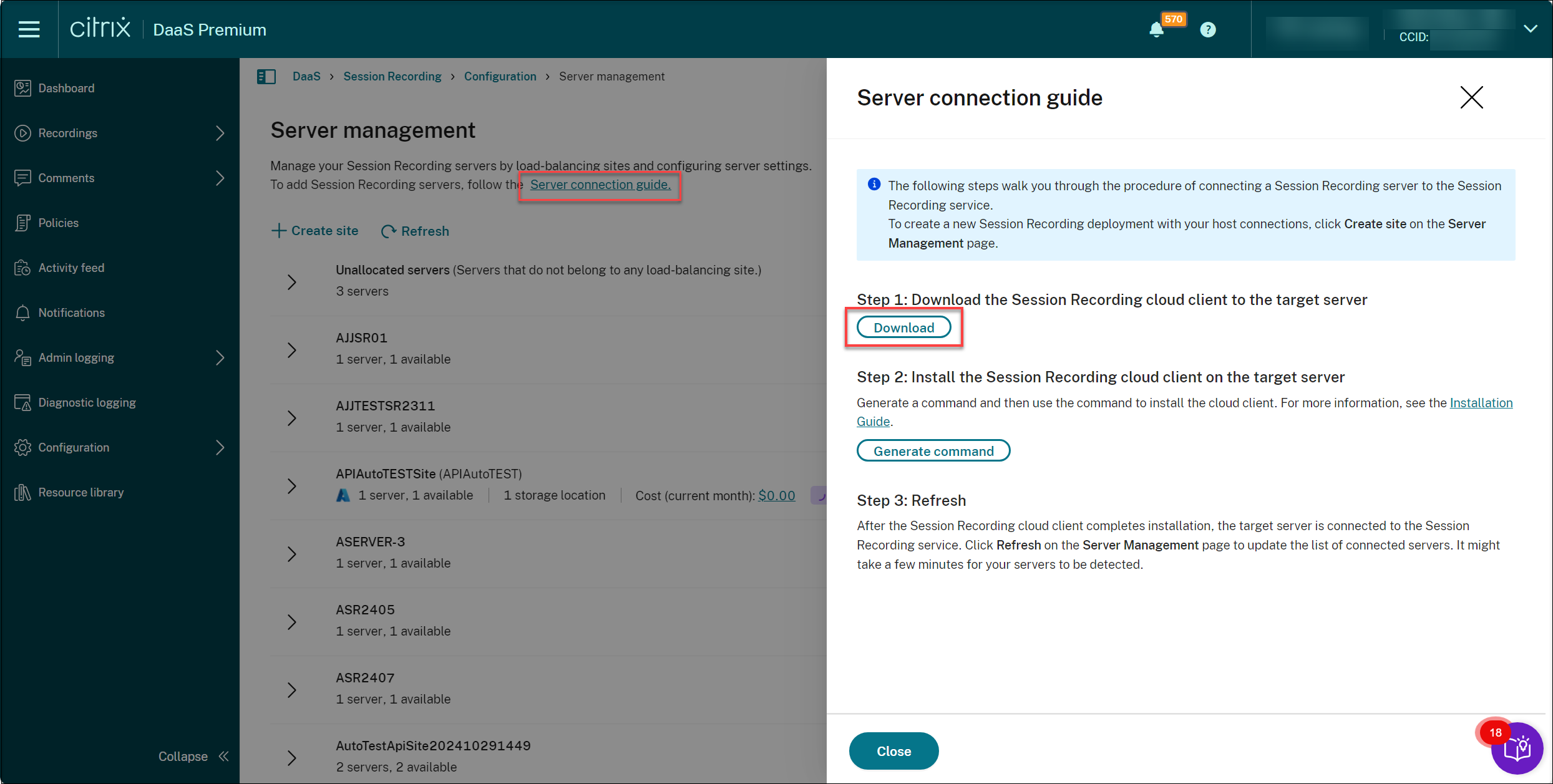This screenshot has width=1553, height=784.
Task: Expand the Unallocated servers row
Action: pyautogui.click(x=291, y=282)
